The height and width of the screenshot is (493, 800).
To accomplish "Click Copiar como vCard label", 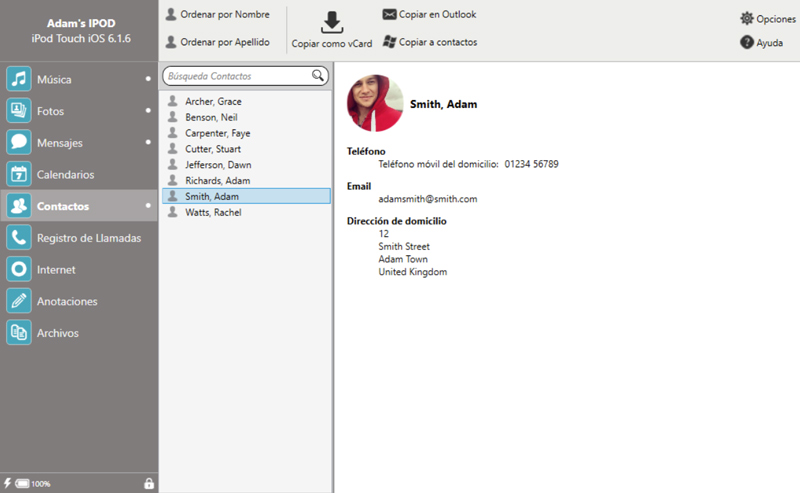I will coord(332,44).
